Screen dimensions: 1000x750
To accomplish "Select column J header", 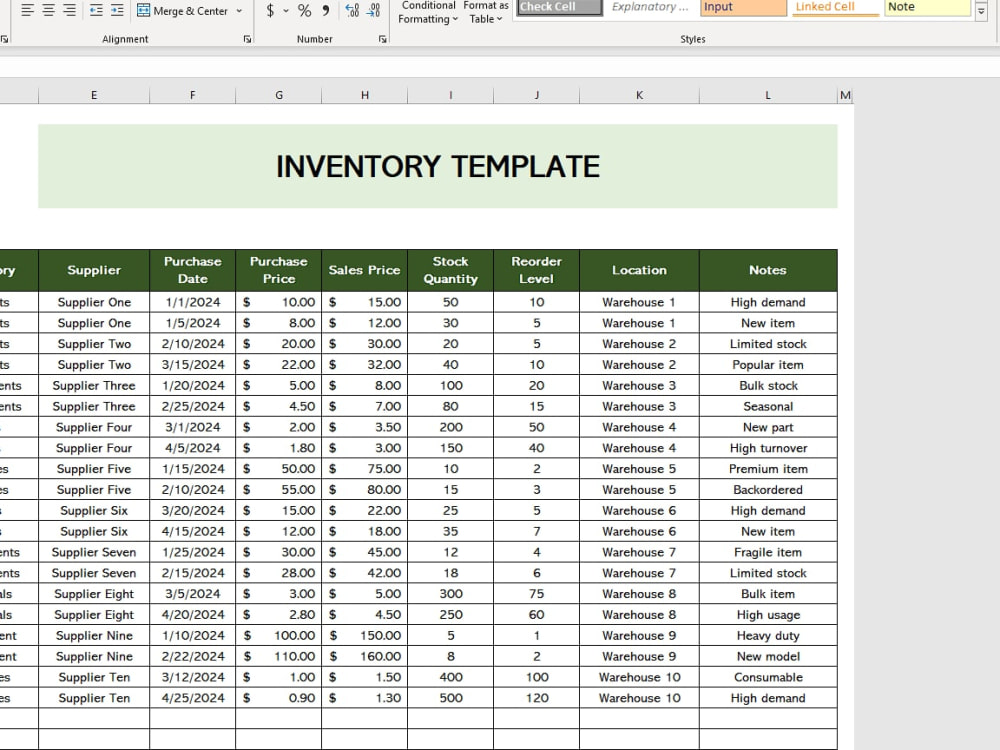I will (536, 95).
